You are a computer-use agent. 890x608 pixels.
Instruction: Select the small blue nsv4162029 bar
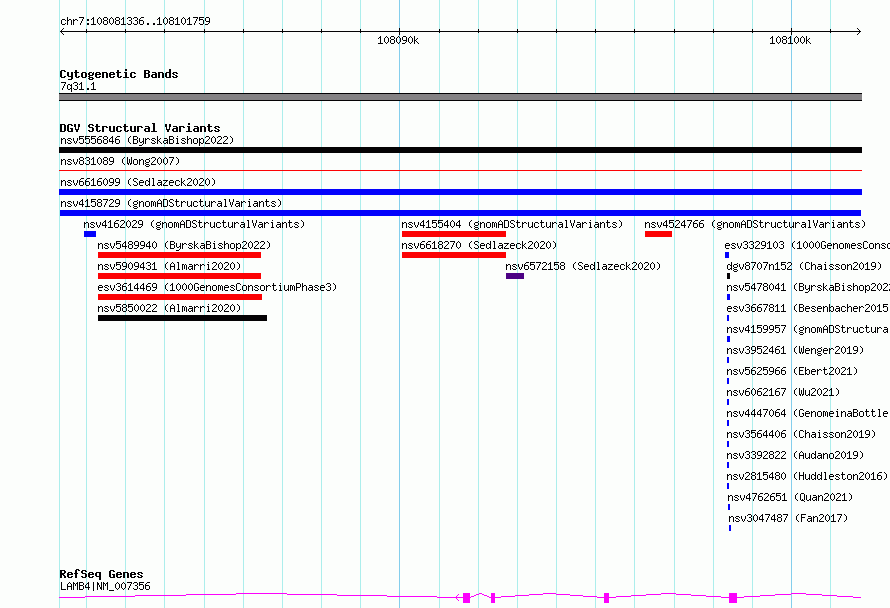90,234
